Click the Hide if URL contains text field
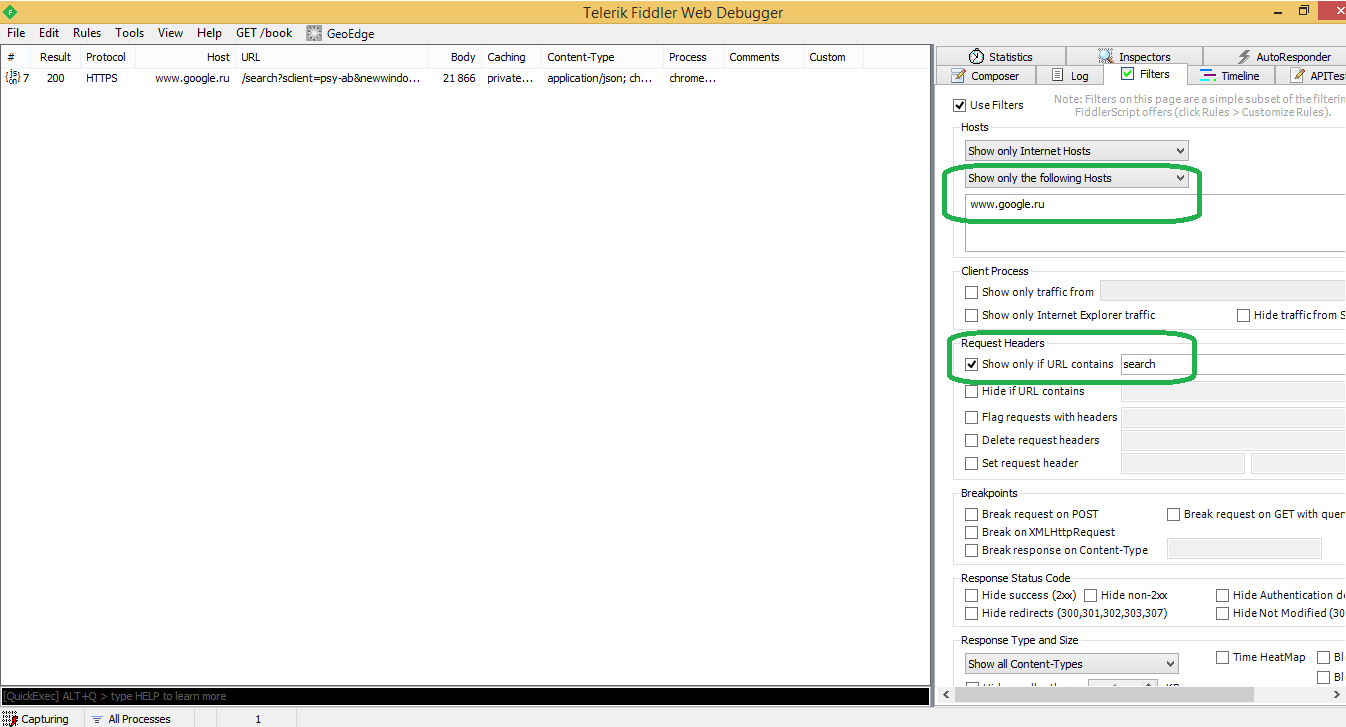Image resolution: width=1346 pixels, height=727 pixels. coord(1233,391)
